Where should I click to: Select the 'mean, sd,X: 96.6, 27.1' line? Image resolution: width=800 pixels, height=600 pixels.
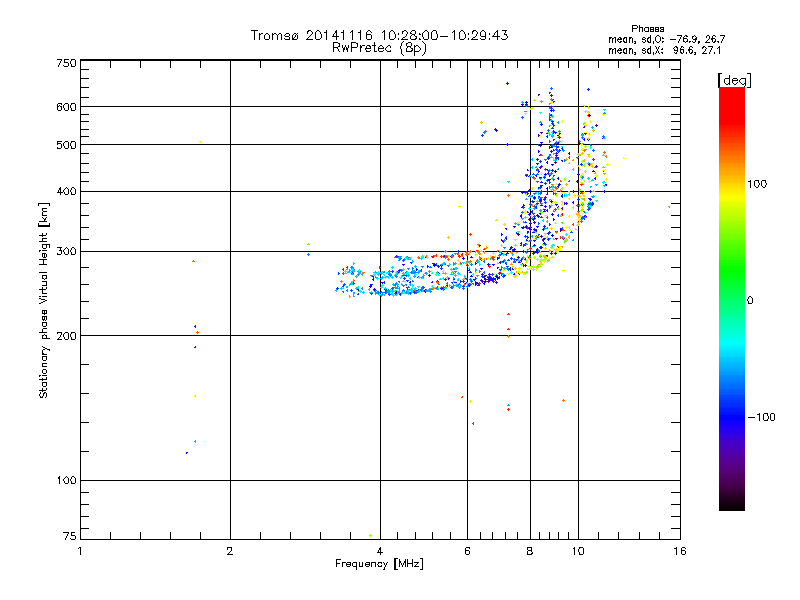point(664,51)
